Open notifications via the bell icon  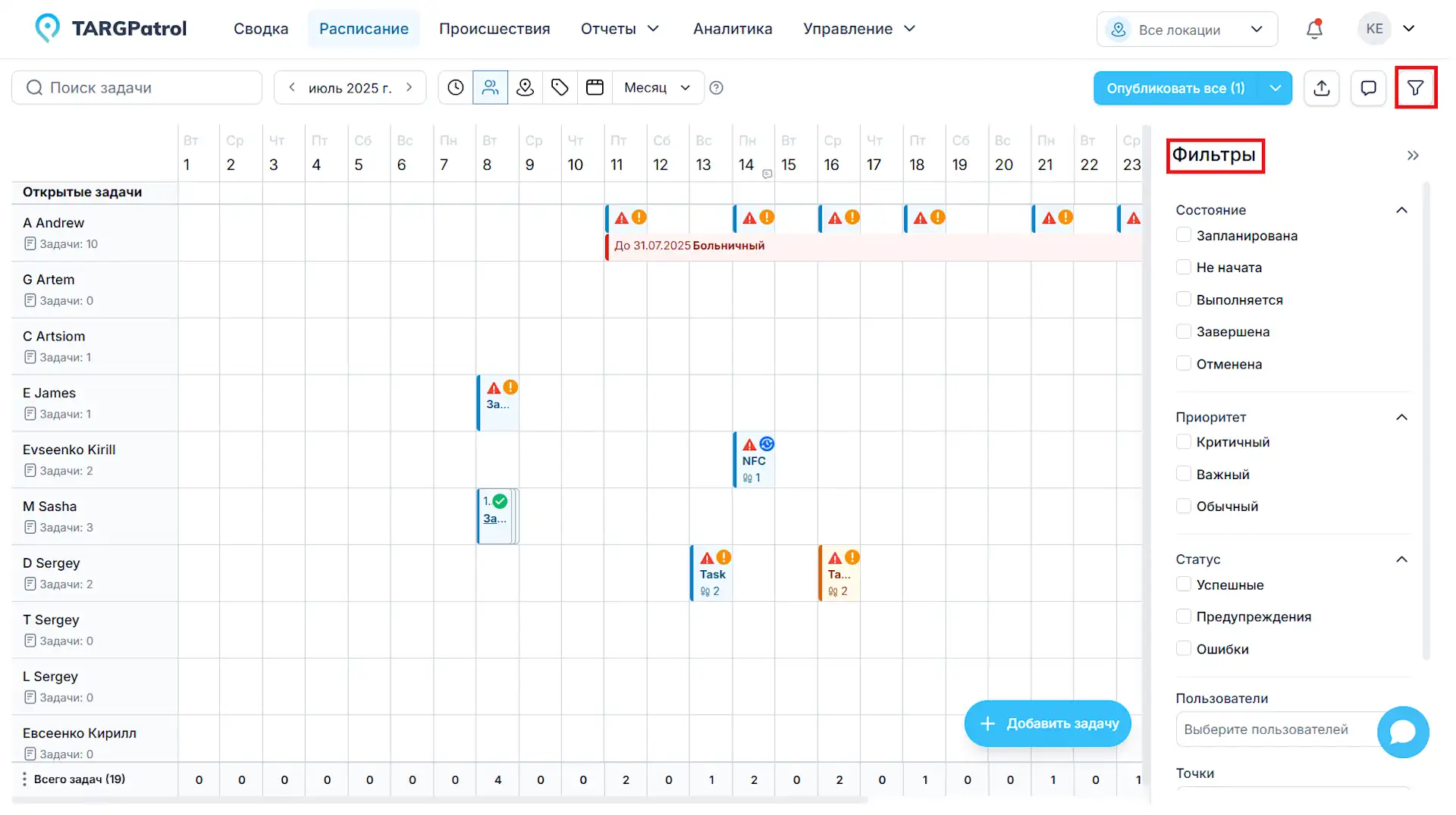point(1314,28)
